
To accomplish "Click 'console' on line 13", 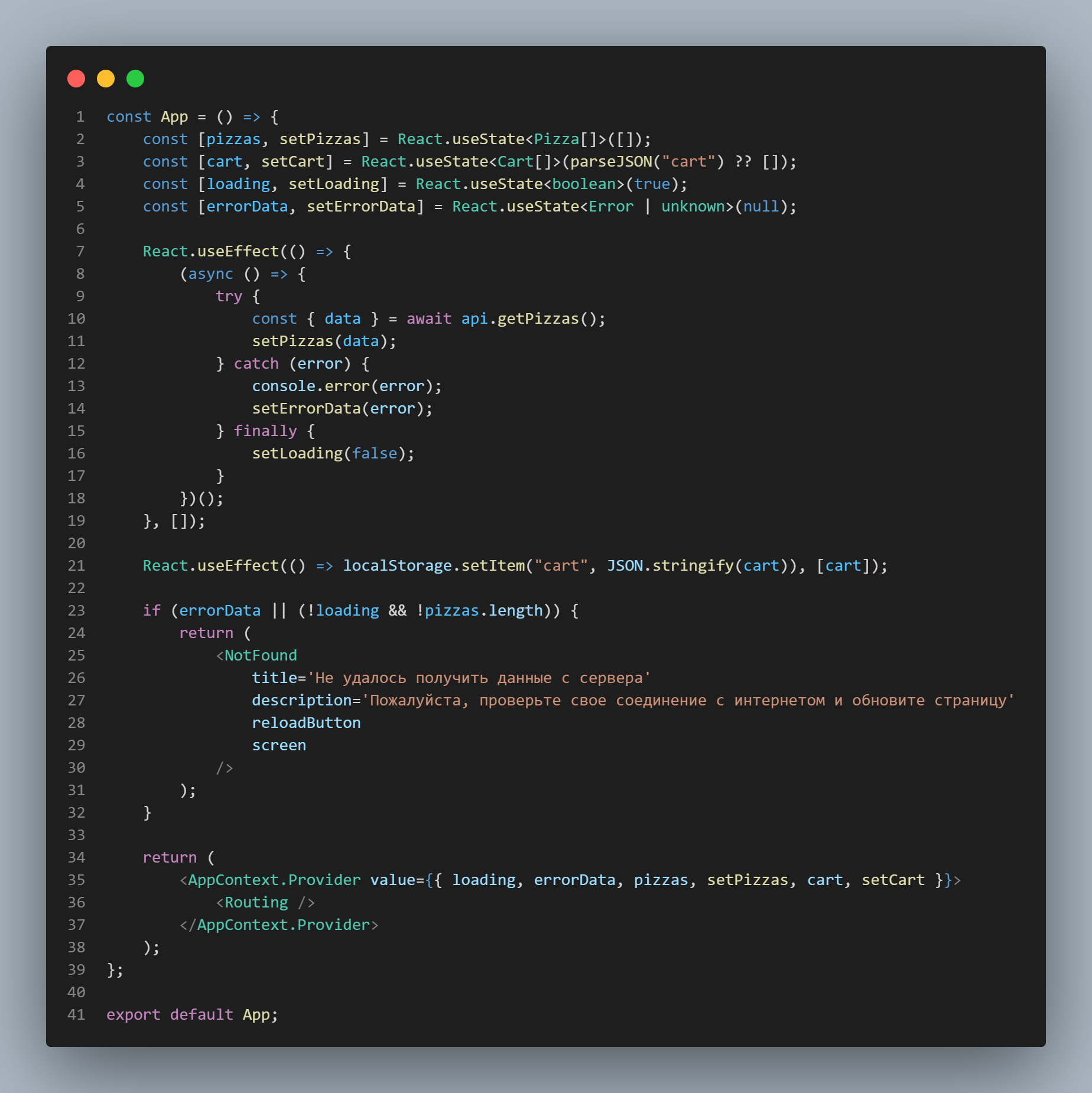I will coord(284,386).
